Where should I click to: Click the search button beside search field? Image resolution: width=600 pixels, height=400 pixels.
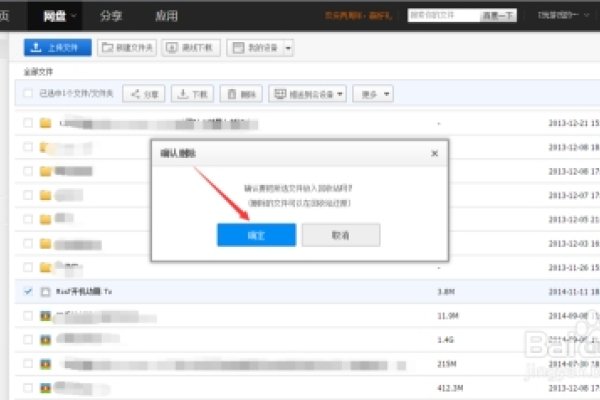pos(498,15)
